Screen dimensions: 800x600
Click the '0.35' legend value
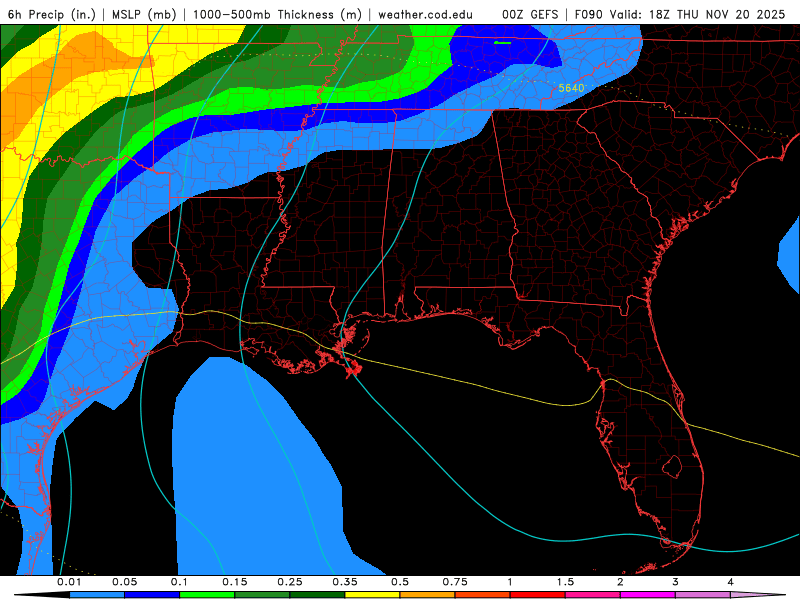pyautogui.click(x=345, y=582)
